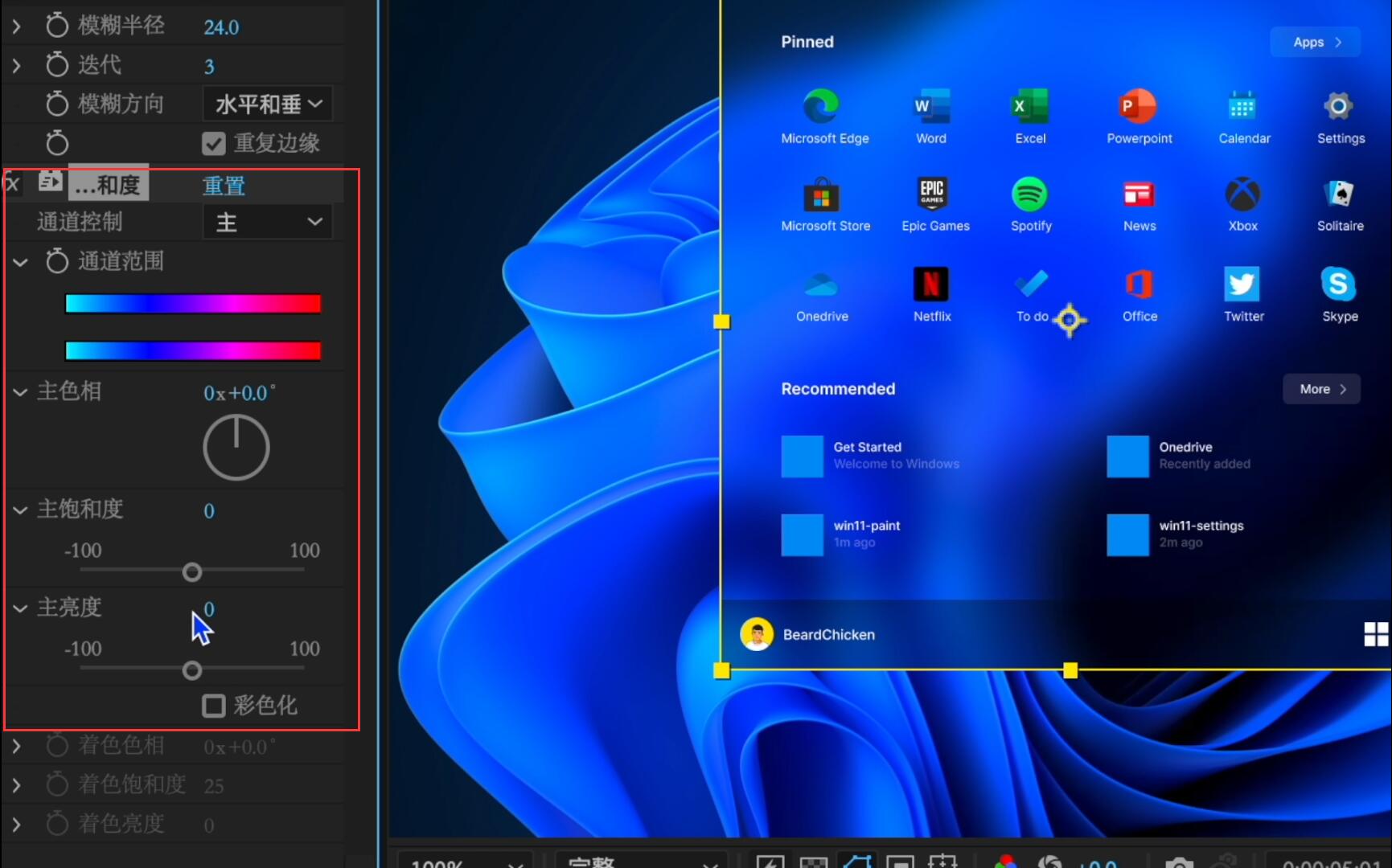Expand the 模糊半径 property
This screenshot has width=1392, height=868.
[16, 27]
